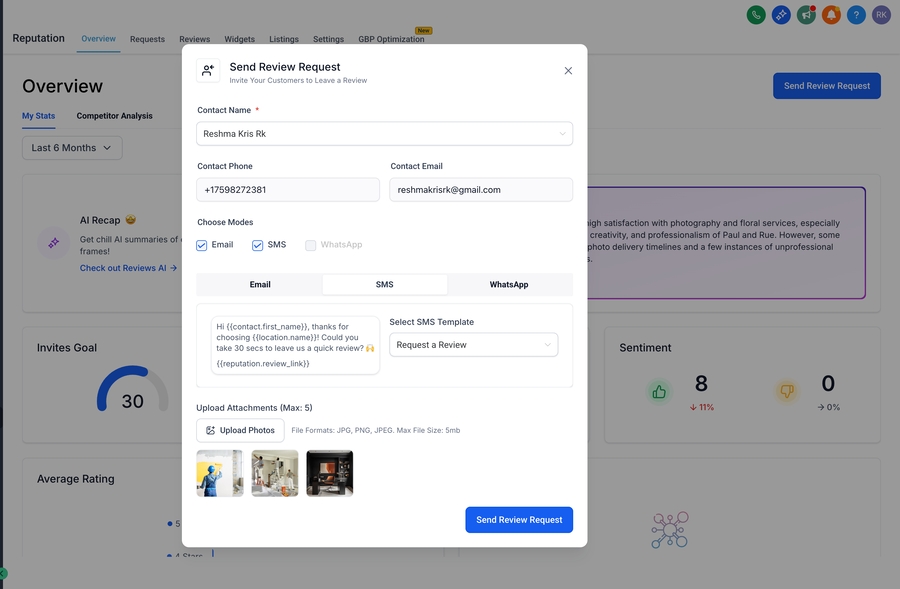The image size is (900, 589).
Task: Open the Last 6 Months date filter
Action: [x=72, y=148]
